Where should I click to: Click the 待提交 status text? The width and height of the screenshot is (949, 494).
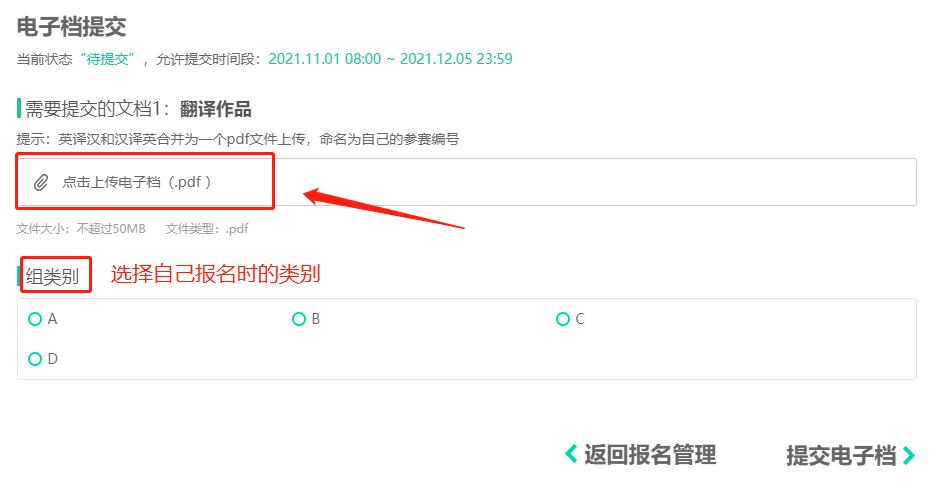pos(108,59)
